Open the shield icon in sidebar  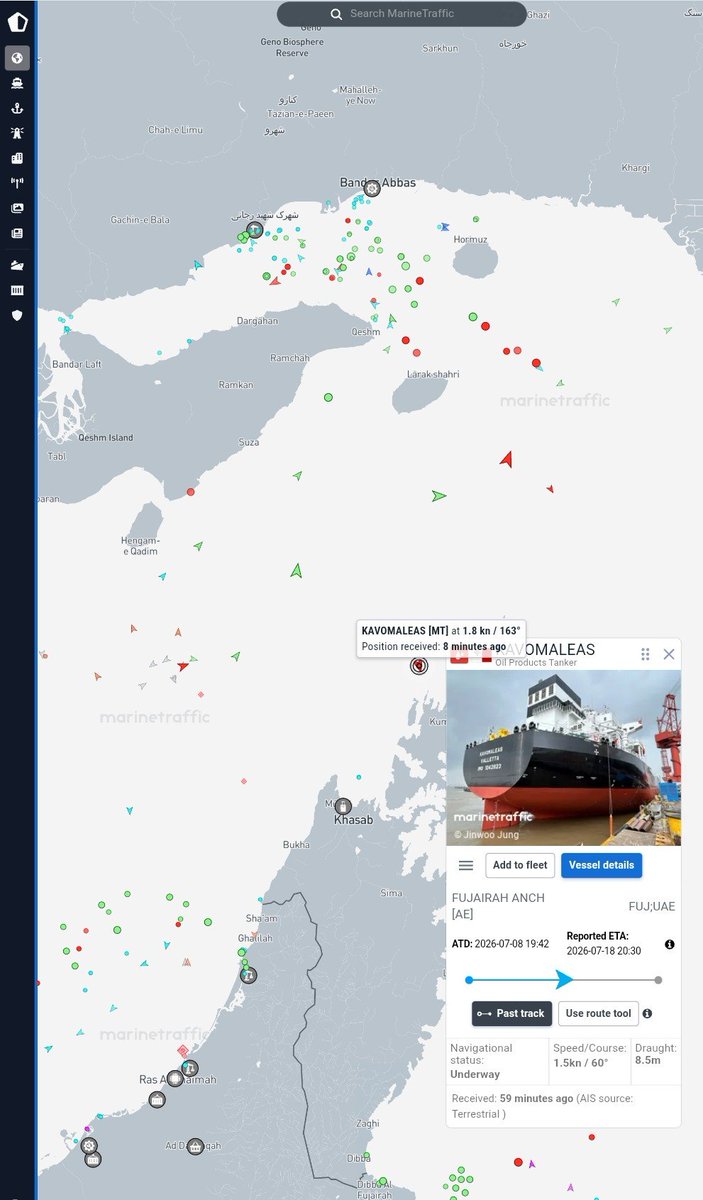pyautogui.click(x=17, y=315)
